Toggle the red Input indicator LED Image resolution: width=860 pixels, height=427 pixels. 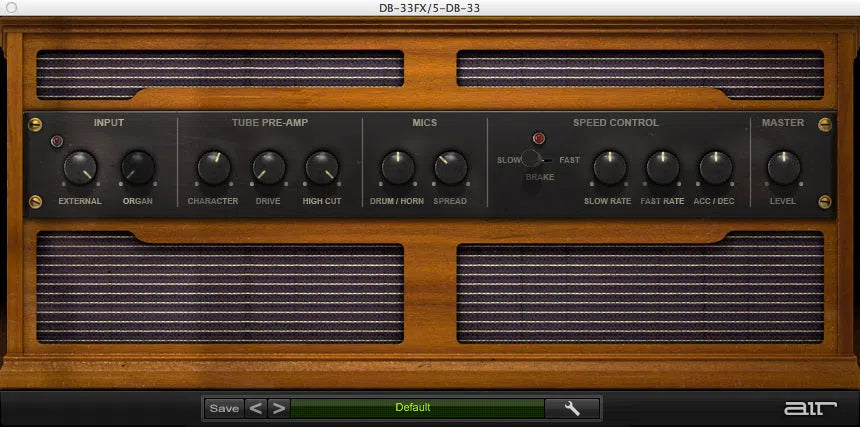57,141
